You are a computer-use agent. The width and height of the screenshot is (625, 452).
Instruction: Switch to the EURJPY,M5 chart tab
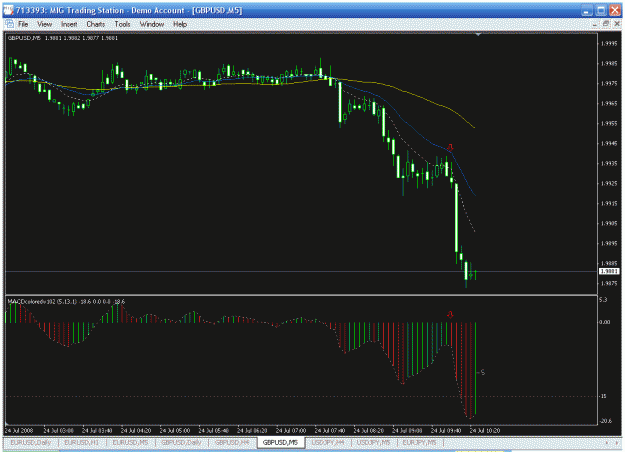(419, 442)
